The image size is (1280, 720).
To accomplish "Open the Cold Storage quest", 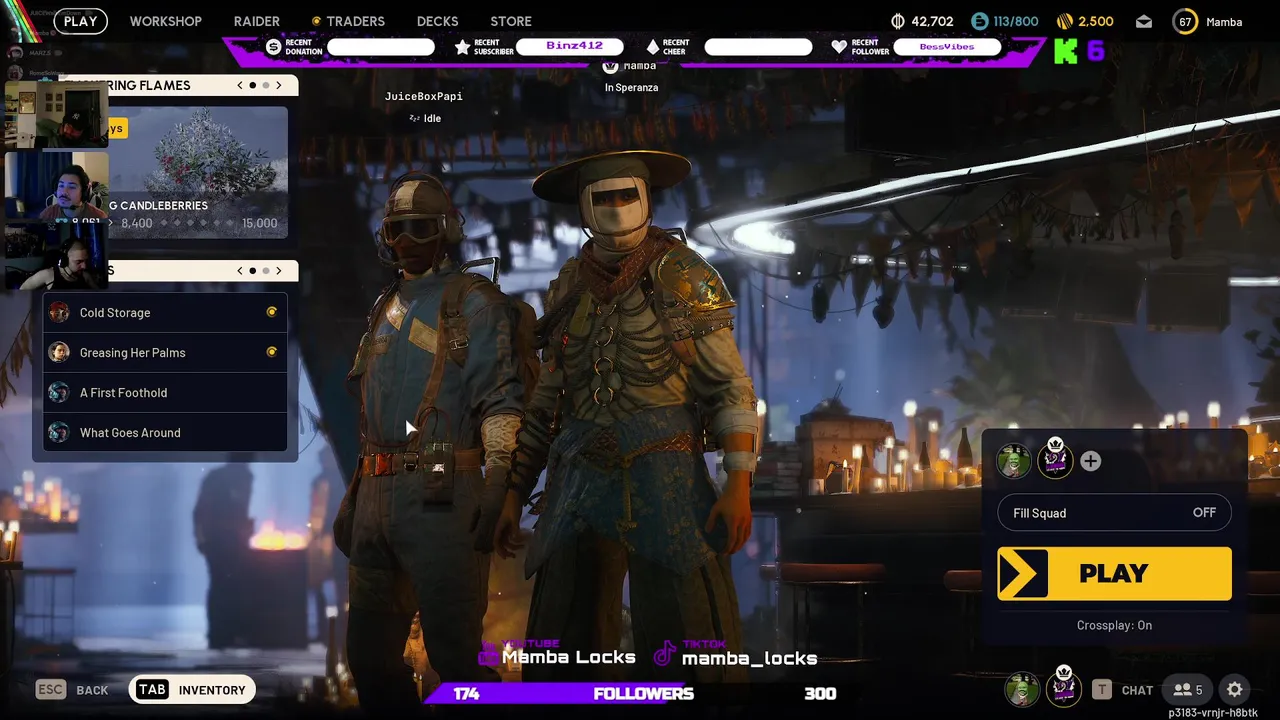I will (x=165, y=312).
